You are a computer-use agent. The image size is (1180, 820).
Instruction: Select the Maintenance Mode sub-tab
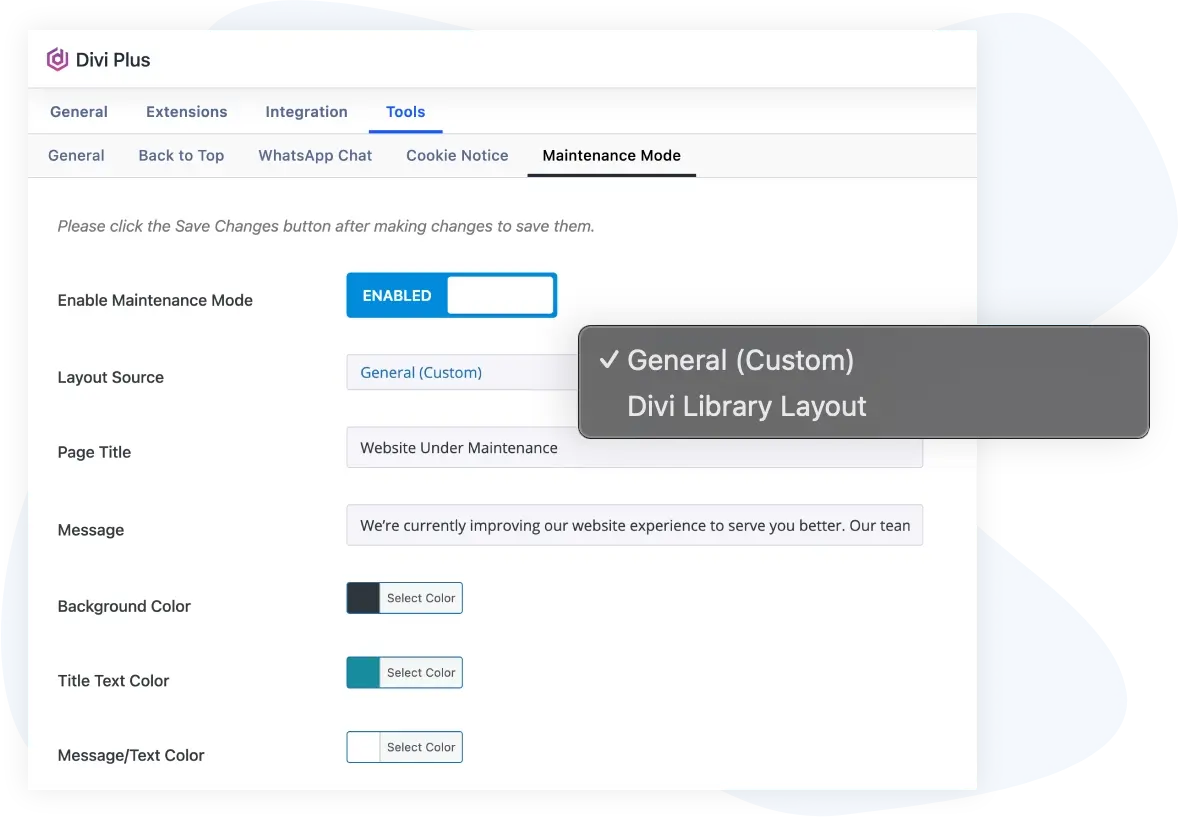[x=612, y=155]
